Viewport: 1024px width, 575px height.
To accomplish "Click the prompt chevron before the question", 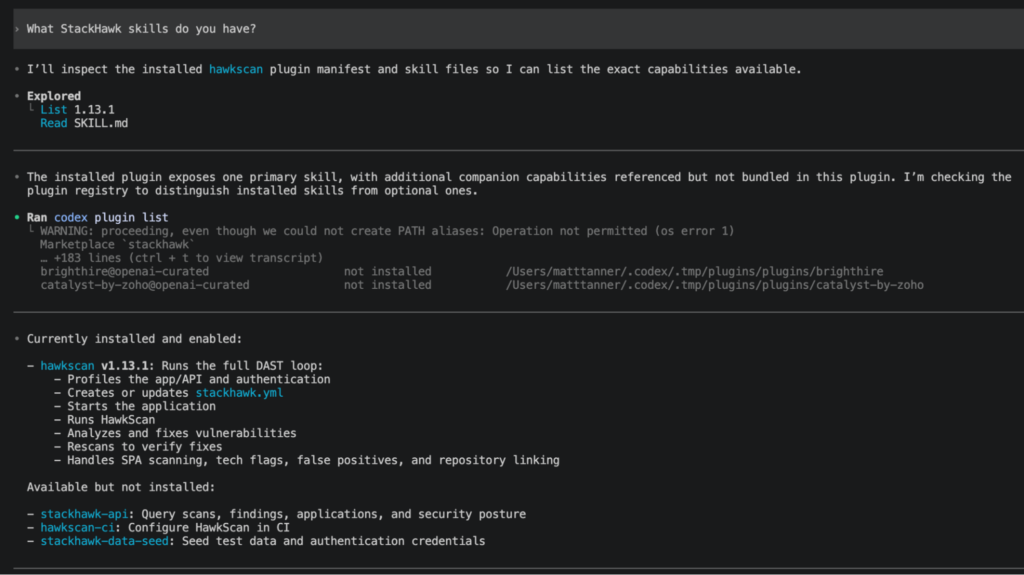I will 17,29.
